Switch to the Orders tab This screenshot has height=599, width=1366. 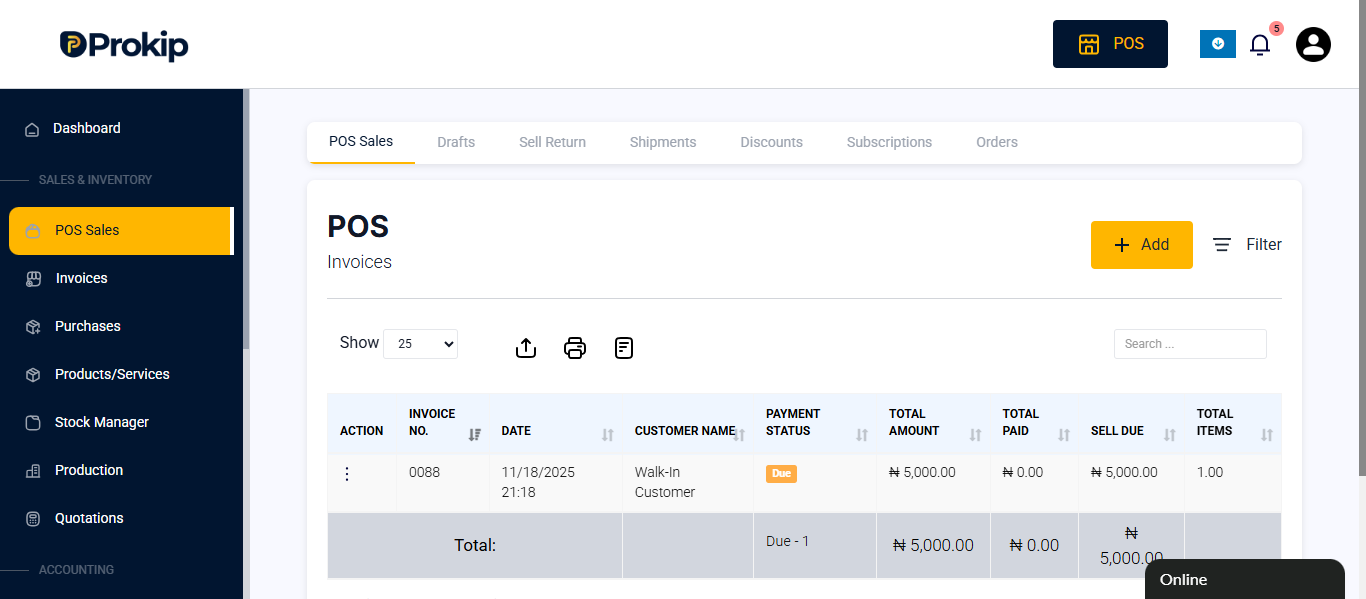click(997, 142)
